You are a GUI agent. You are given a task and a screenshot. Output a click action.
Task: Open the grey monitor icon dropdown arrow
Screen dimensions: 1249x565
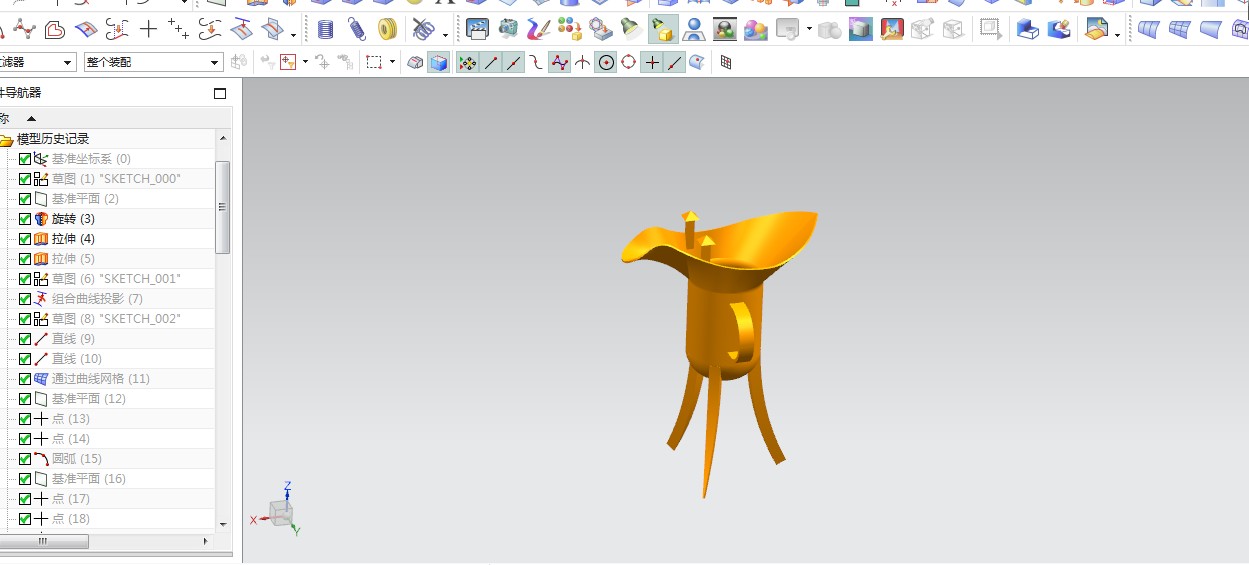click(x=809, y=31)
